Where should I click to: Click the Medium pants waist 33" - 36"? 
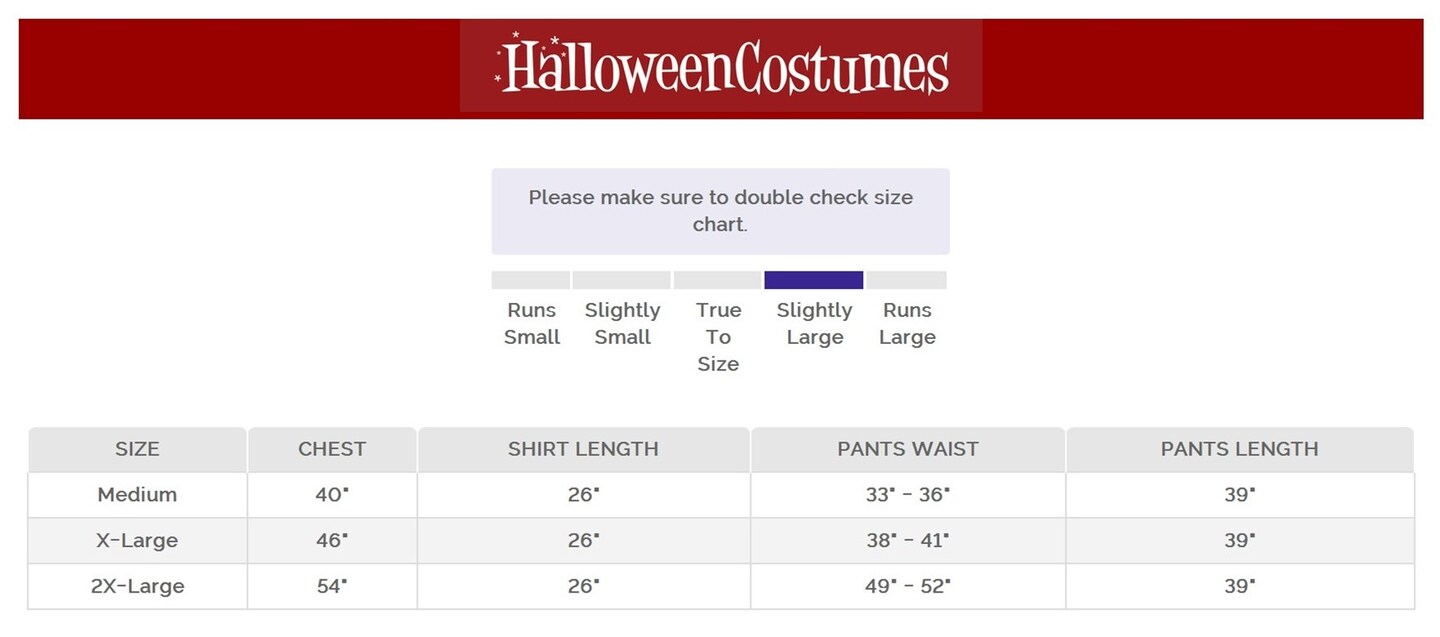[908, 495]
